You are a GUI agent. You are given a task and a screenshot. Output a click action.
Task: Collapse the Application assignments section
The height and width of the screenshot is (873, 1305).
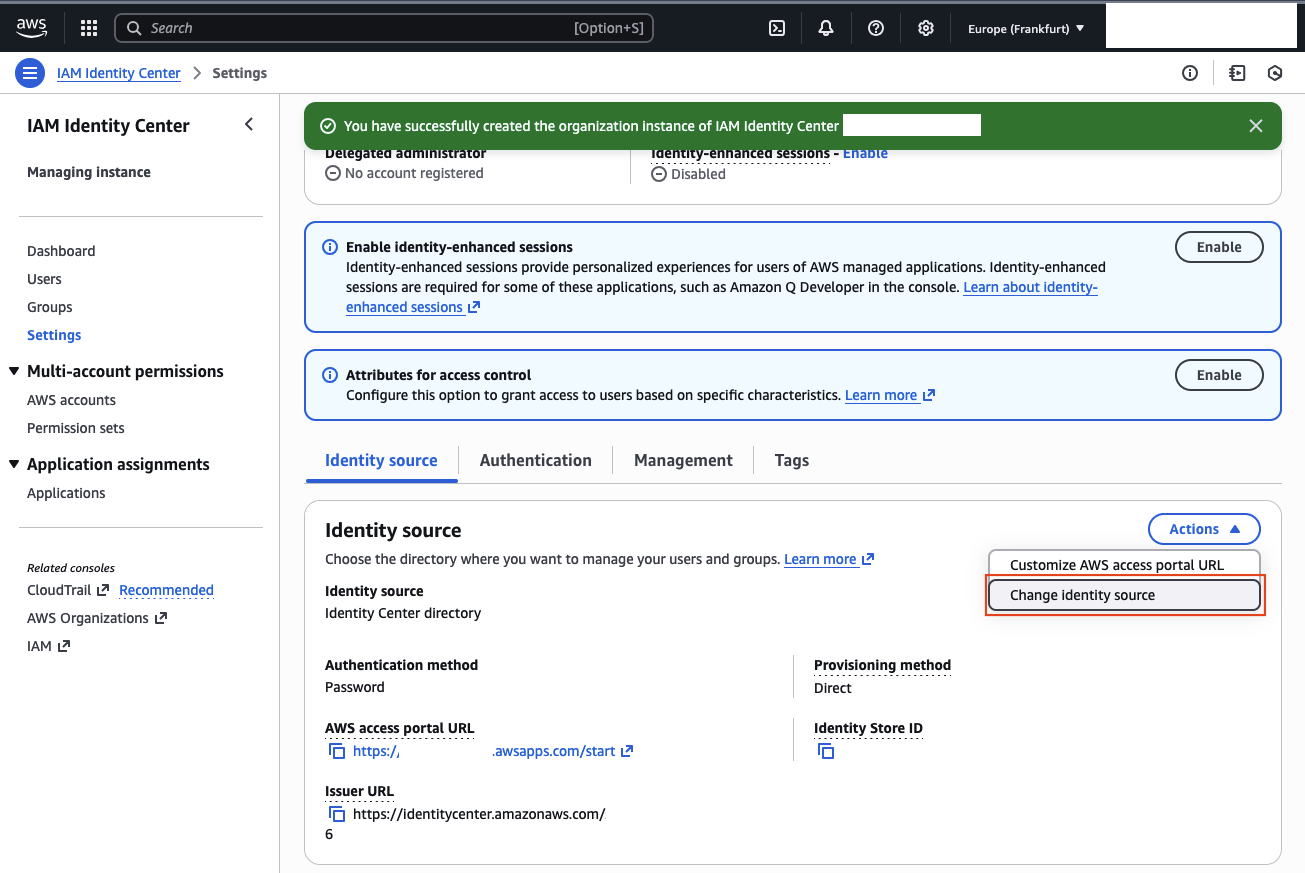pos(14,464)
